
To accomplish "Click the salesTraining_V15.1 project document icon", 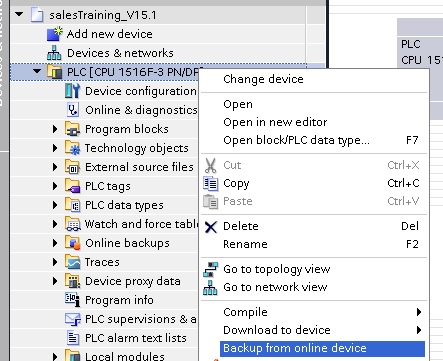I will pos(37,15).
